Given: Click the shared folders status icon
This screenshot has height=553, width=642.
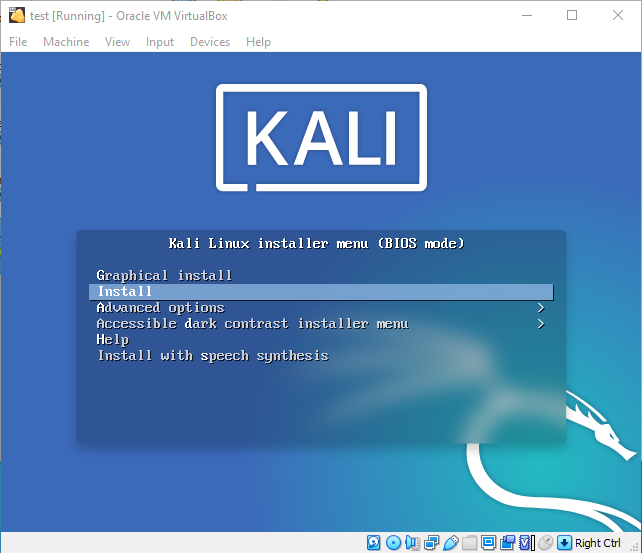Looking at the screenshot, I should point(469,543).
